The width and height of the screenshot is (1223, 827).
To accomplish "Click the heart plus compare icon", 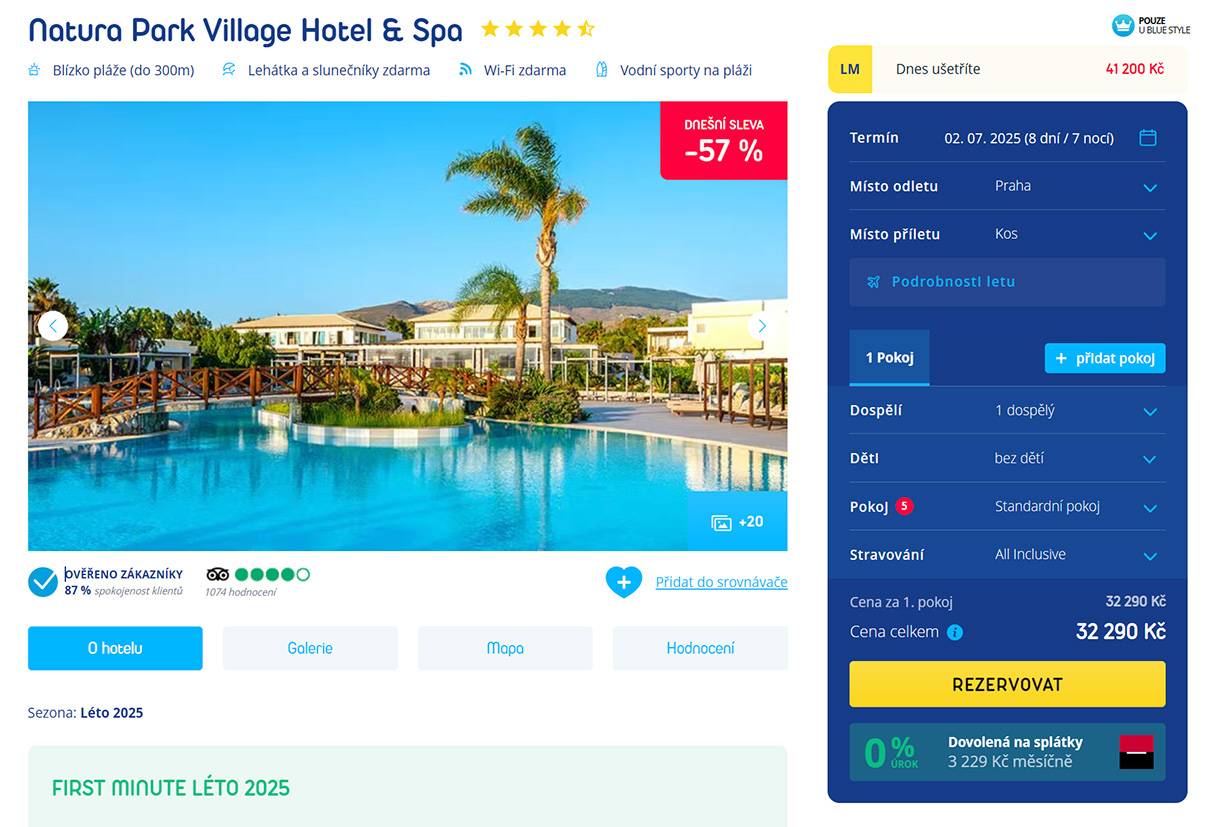I will (624, 582).
